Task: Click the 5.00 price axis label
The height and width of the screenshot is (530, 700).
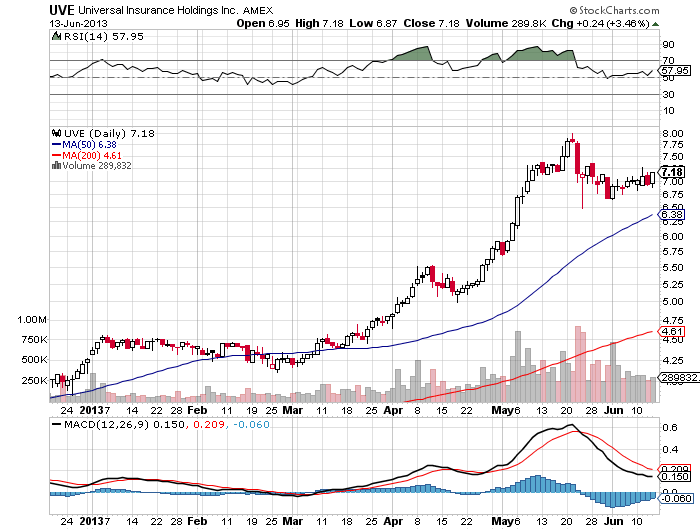Action: point(673,301)
